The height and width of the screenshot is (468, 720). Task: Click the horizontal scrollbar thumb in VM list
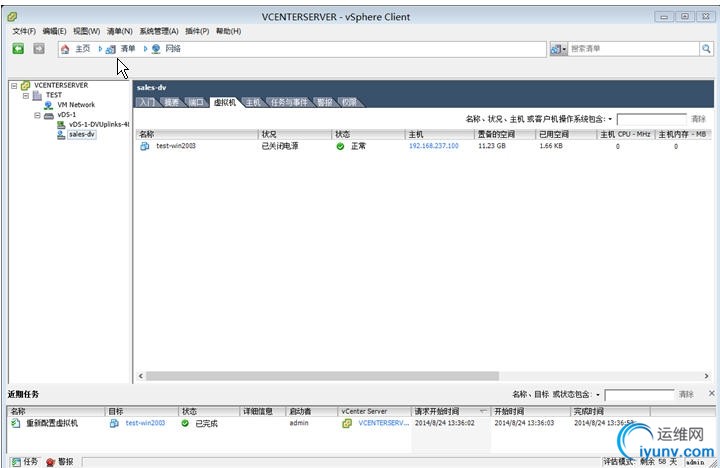click(322, 376)
